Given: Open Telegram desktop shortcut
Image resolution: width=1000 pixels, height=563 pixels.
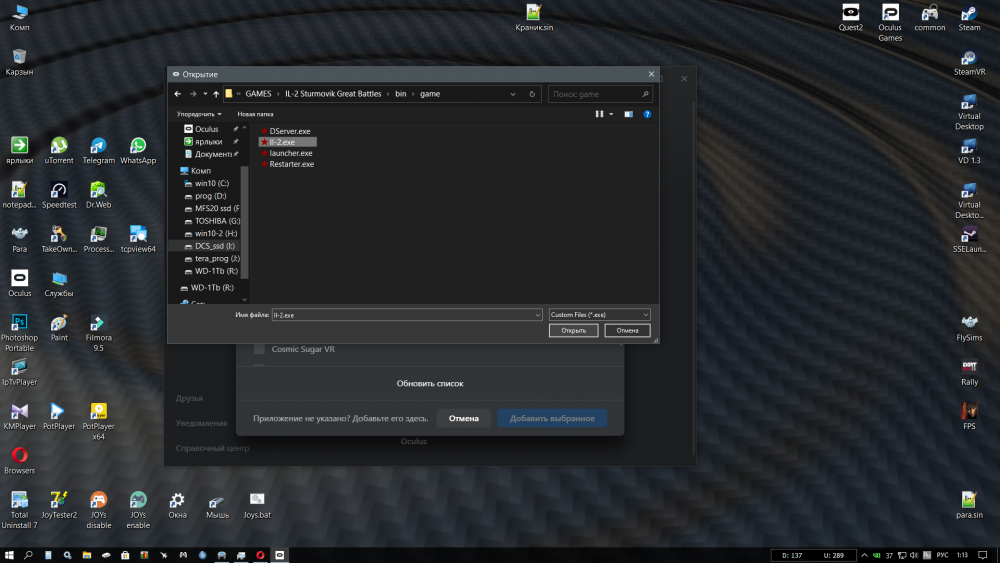Looking at the screenshot, I should [98, 151].
